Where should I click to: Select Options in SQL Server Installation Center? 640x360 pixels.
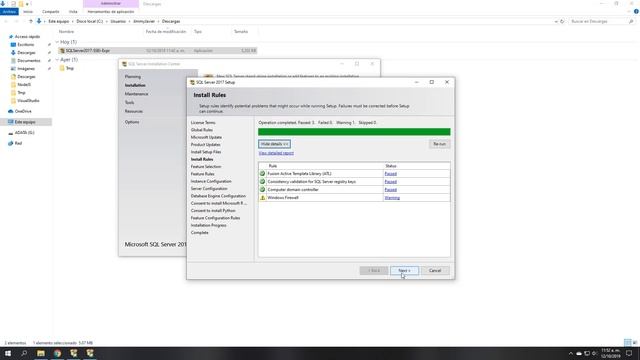tap(132, 122)
